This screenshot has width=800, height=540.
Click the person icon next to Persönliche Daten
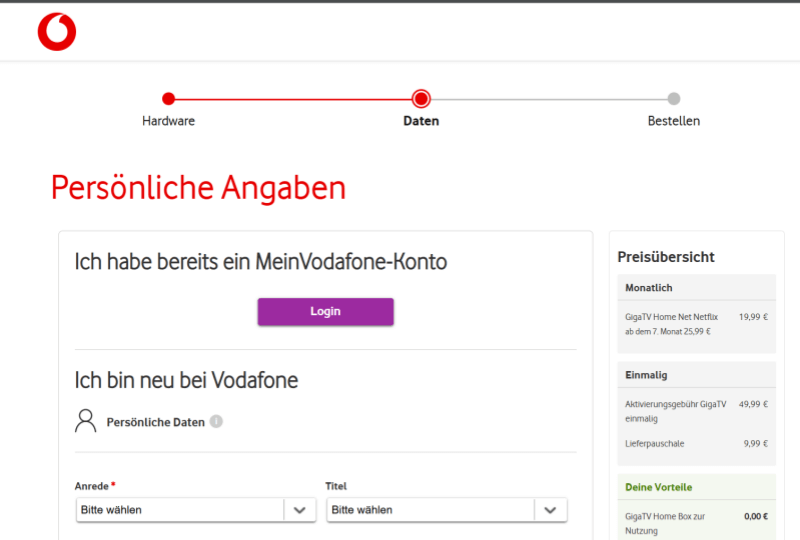pos(86,421)
